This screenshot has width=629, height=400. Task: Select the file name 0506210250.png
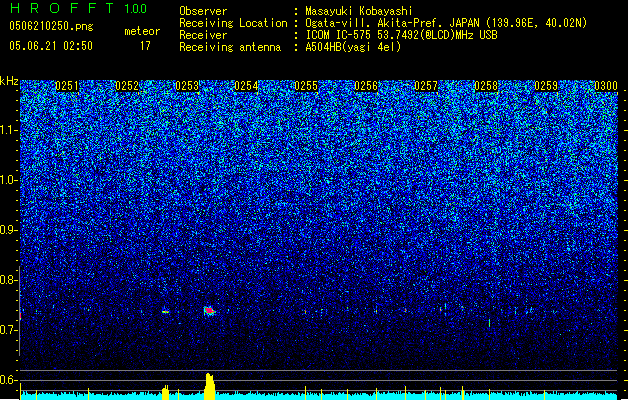51,26
